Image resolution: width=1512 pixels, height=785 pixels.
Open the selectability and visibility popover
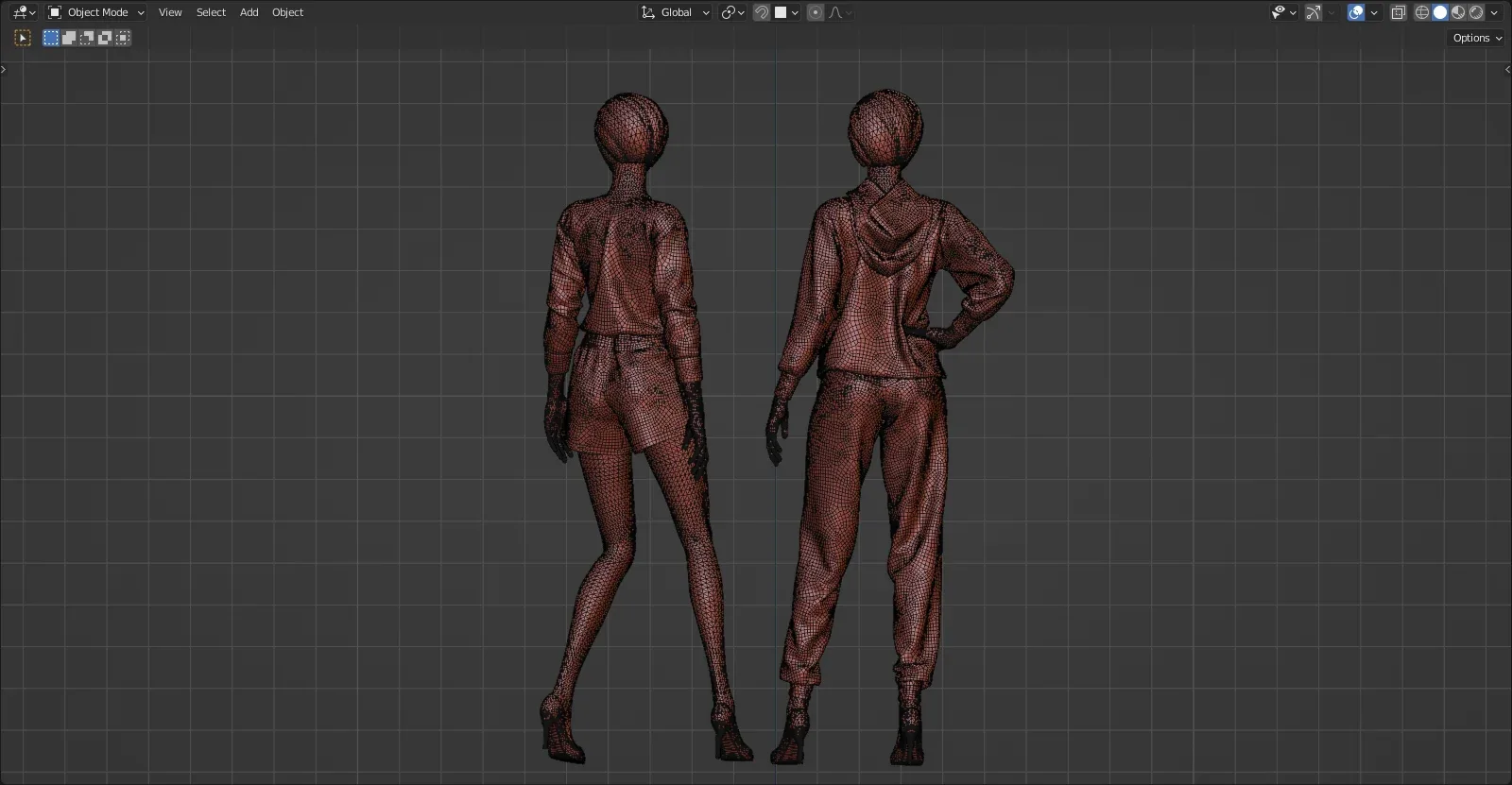click(x=1283, y=12)
